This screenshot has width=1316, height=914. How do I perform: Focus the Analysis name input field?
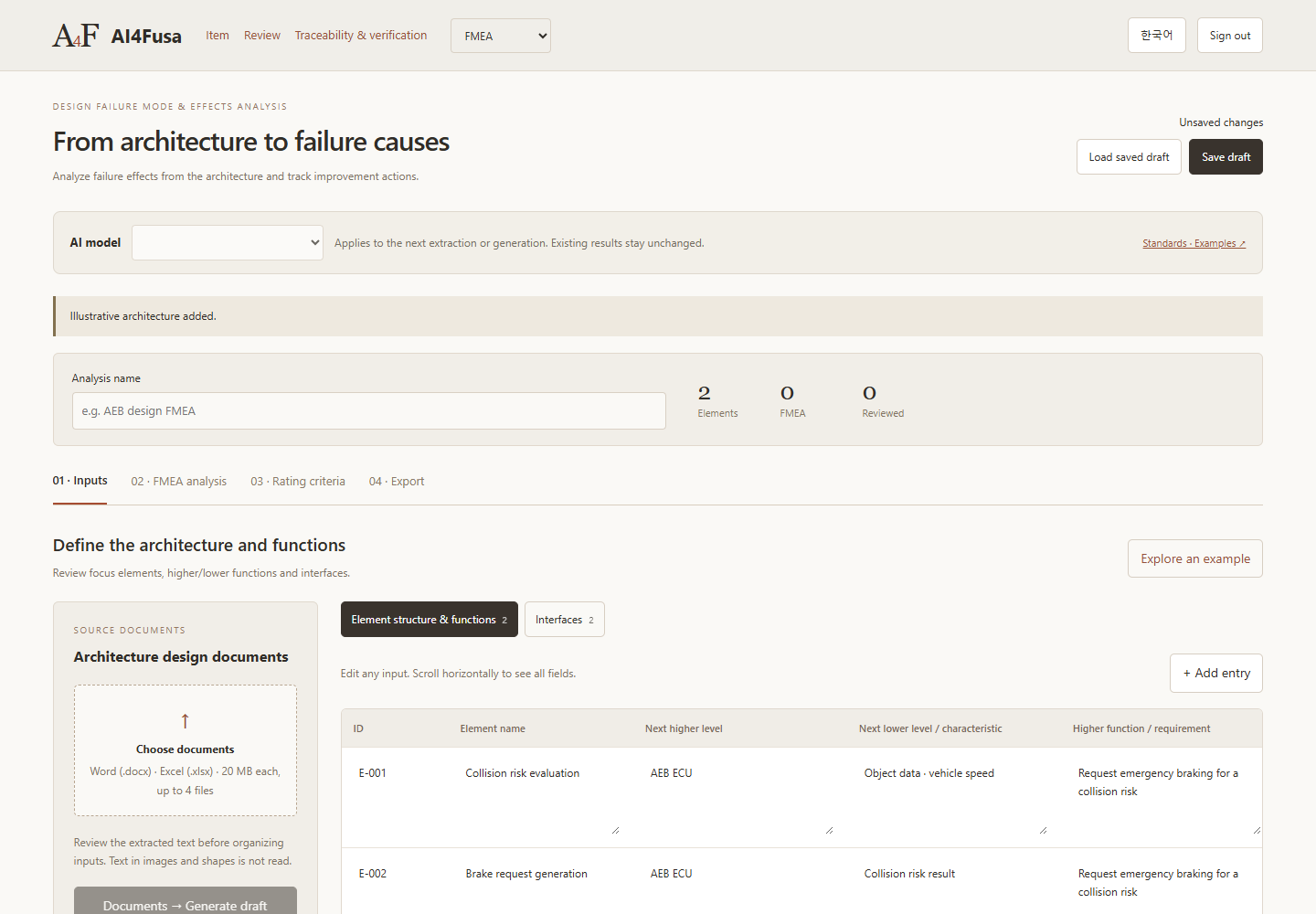click(x=369, y=411)
